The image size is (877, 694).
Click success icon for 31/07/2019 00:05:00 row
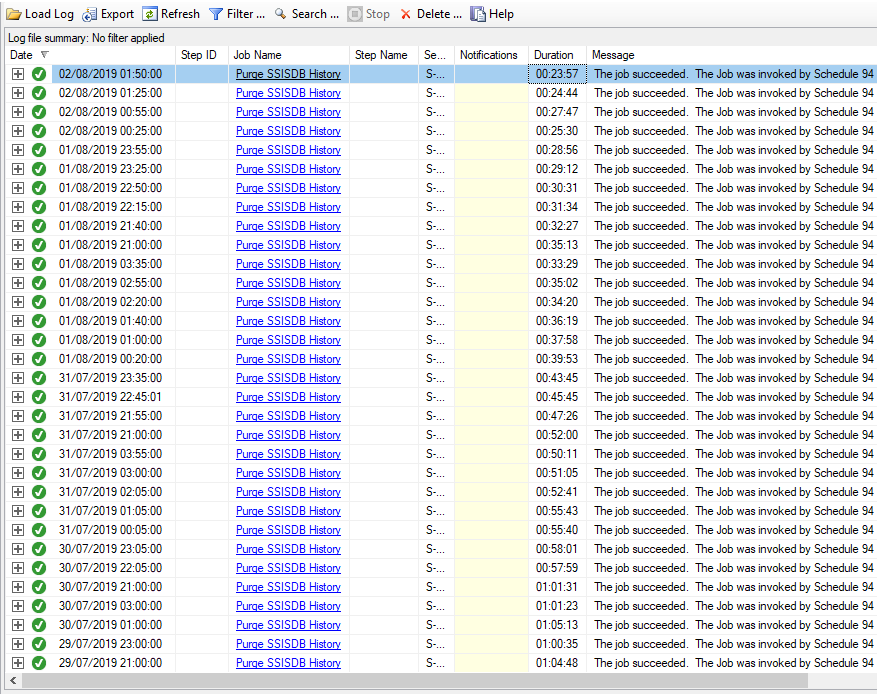coord(39,530)
